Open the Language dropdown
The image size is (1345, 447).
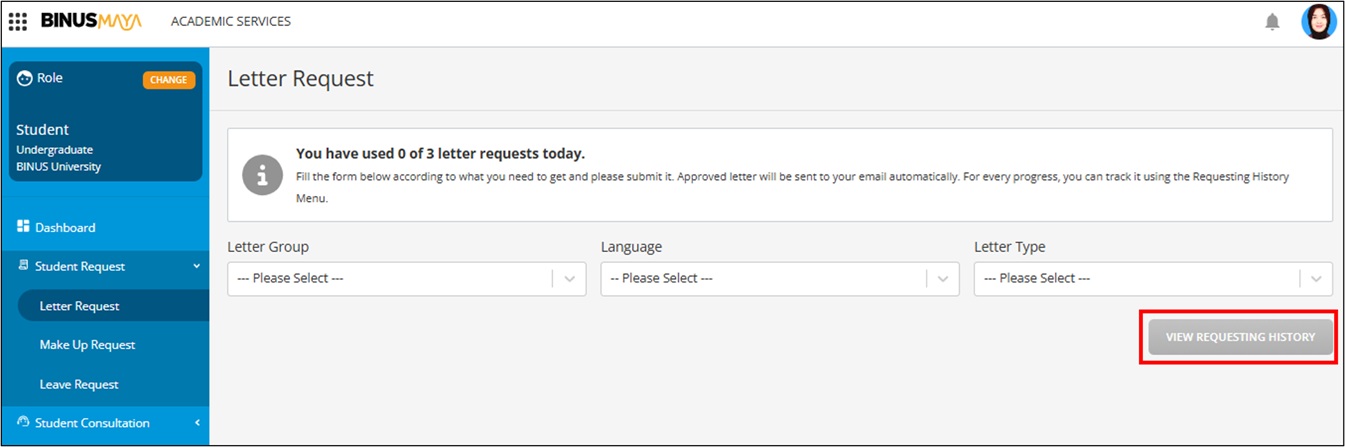(780, 279)
